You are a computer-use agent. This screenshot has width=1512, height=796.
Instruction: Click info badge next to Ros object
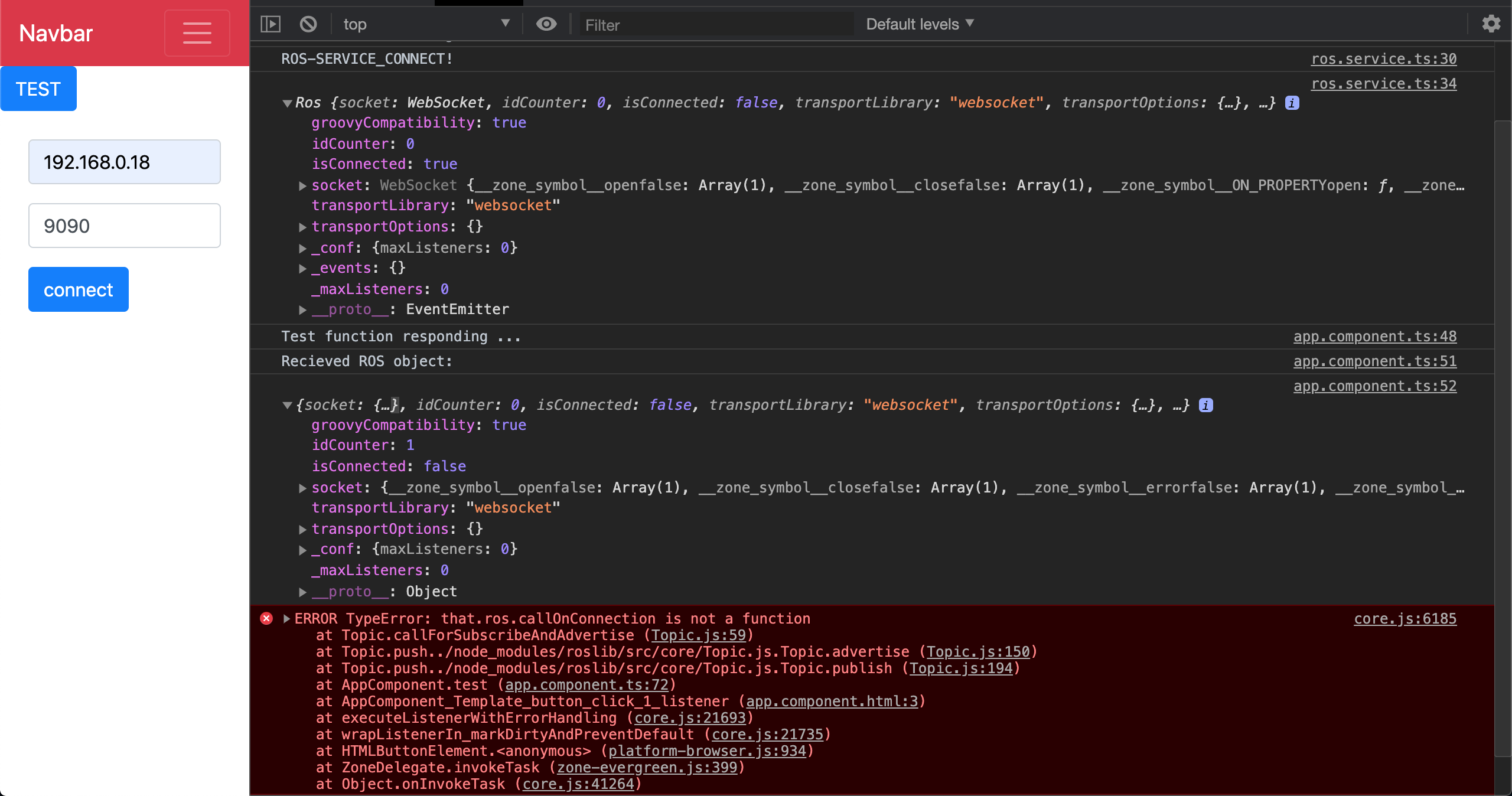tap(1292, 103)
